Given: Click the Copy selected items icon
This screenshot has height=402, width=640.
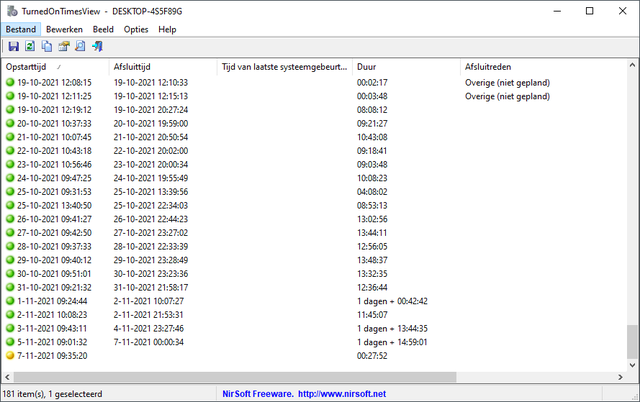Looking at the screenshot, I should click(47, 47).
